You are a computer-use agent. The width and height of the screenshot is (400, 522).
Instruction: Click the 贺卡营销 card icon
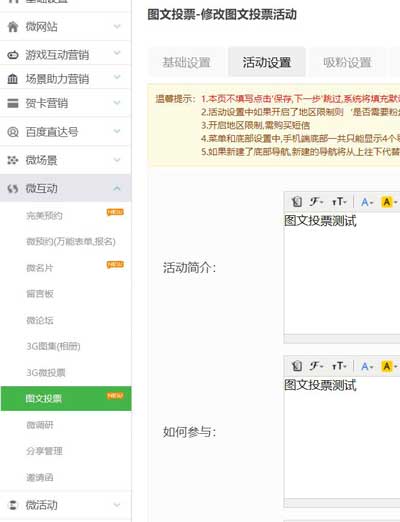pyautogui.click(x=13, y=103)
